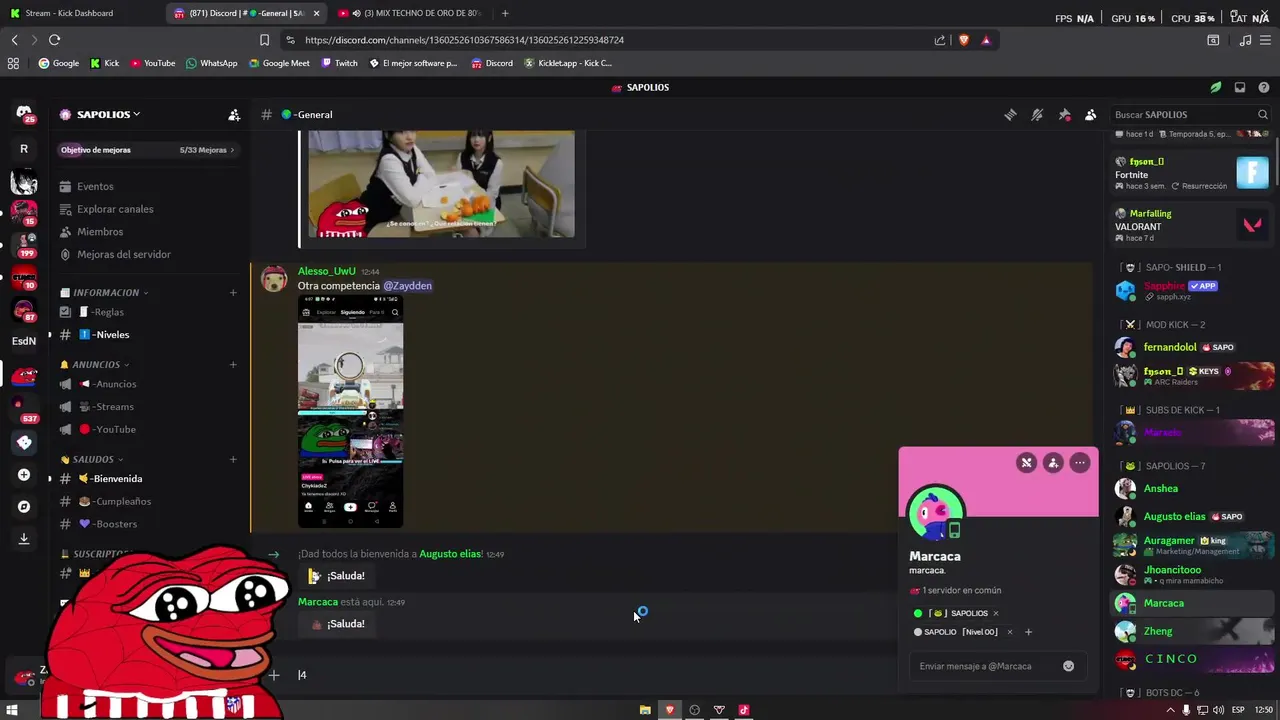Open Explorar canales
This screenshot has width=1280, height=720.
tap(148, 209)
